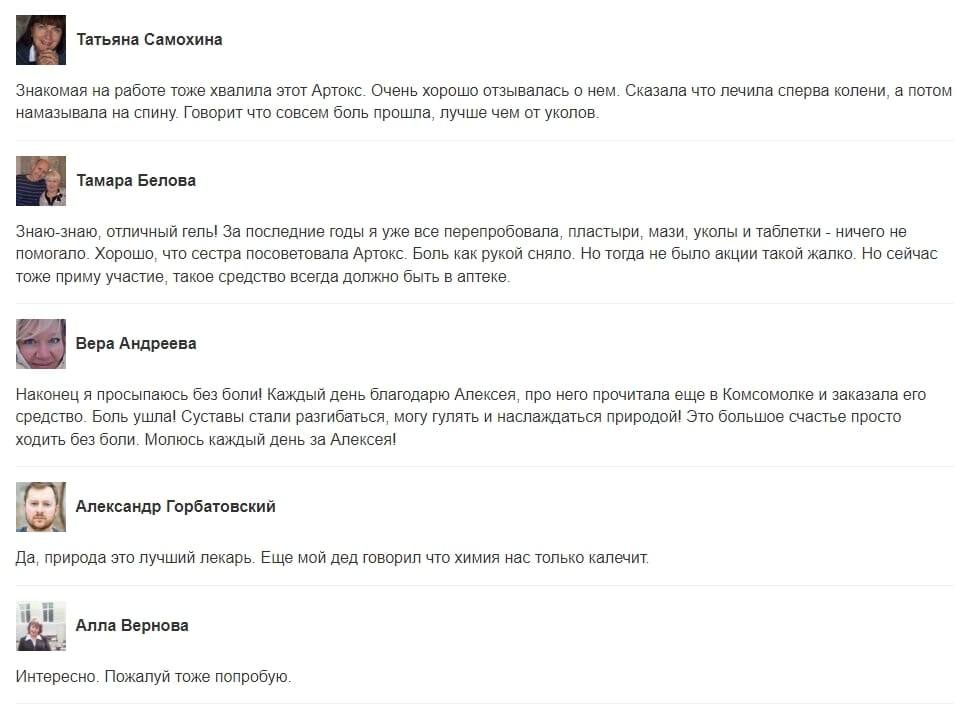Click the comment starting 'Знакомая на работе'
Viewport: 971px width, 715px height.
(484, 102)
